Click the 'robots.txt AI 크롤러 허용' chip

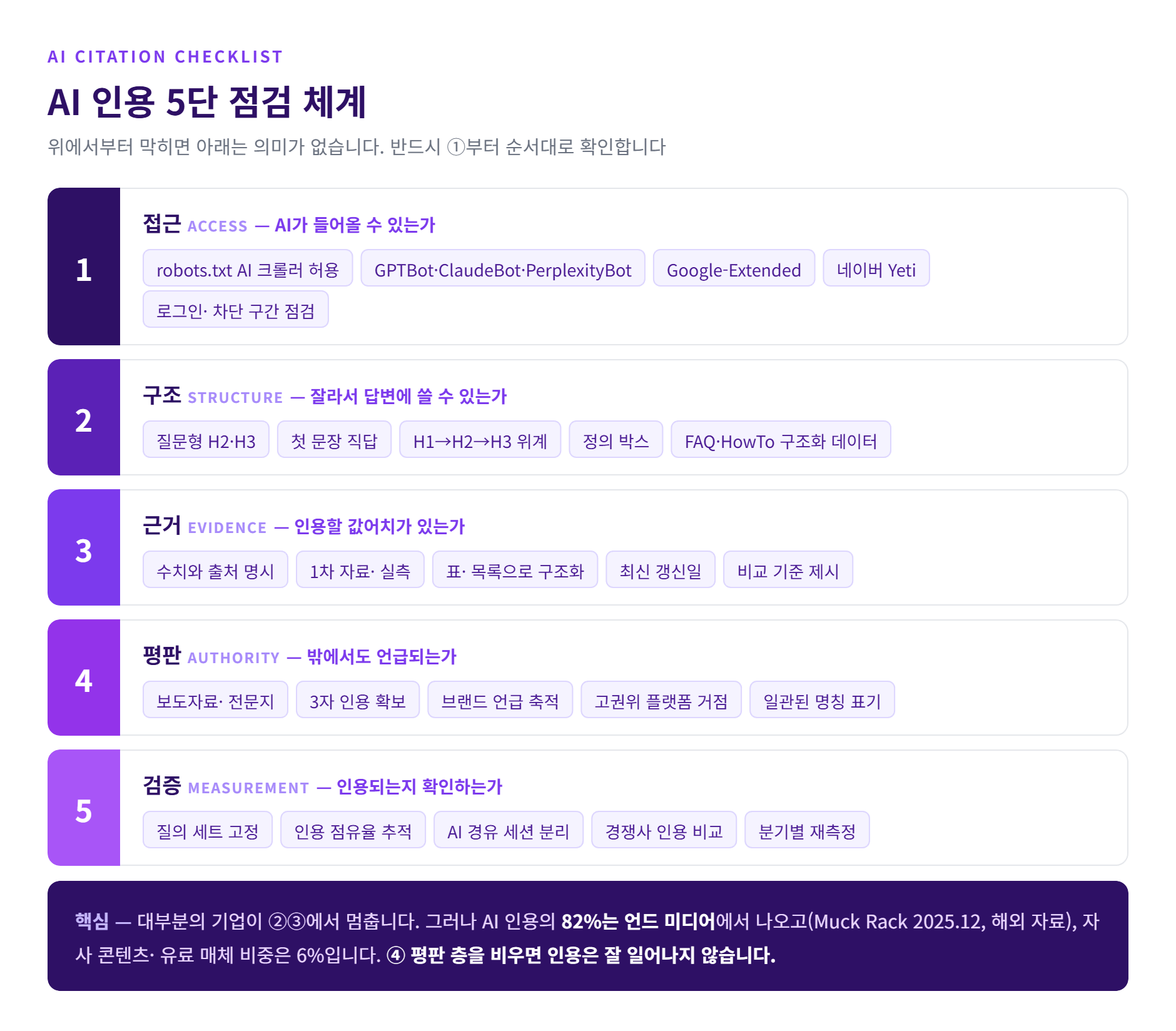[248, 268]
